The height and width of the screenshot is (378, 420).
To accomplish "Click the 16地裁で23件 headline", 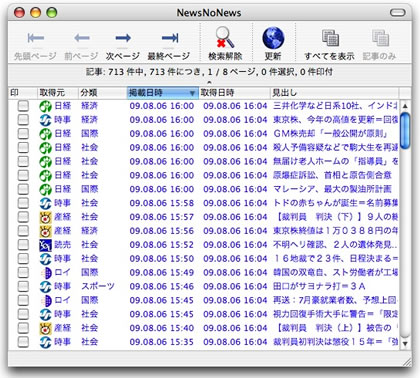I will tap(335, 259).
